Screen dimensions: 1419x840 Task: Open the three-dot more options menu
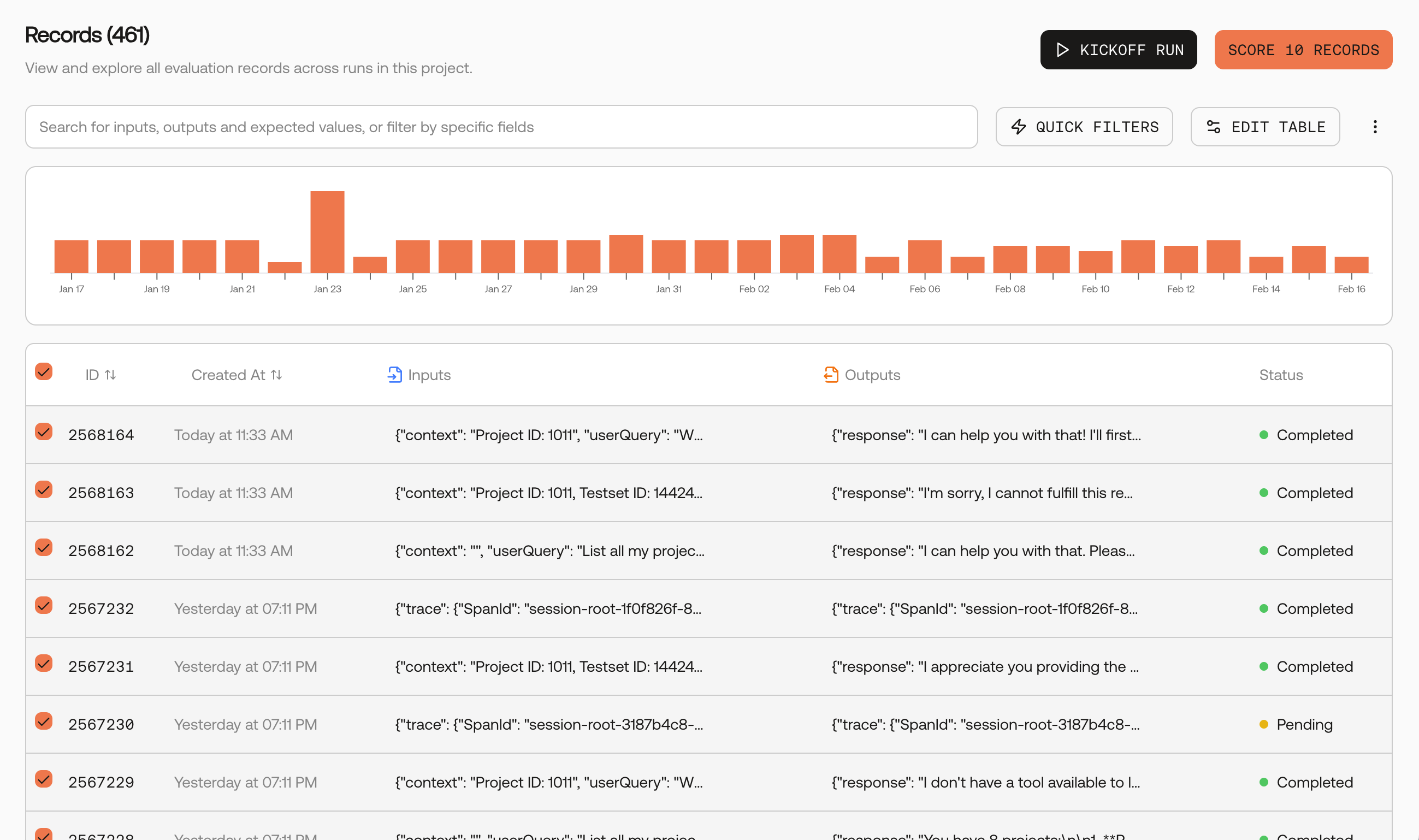click(x=1375, y=127)
